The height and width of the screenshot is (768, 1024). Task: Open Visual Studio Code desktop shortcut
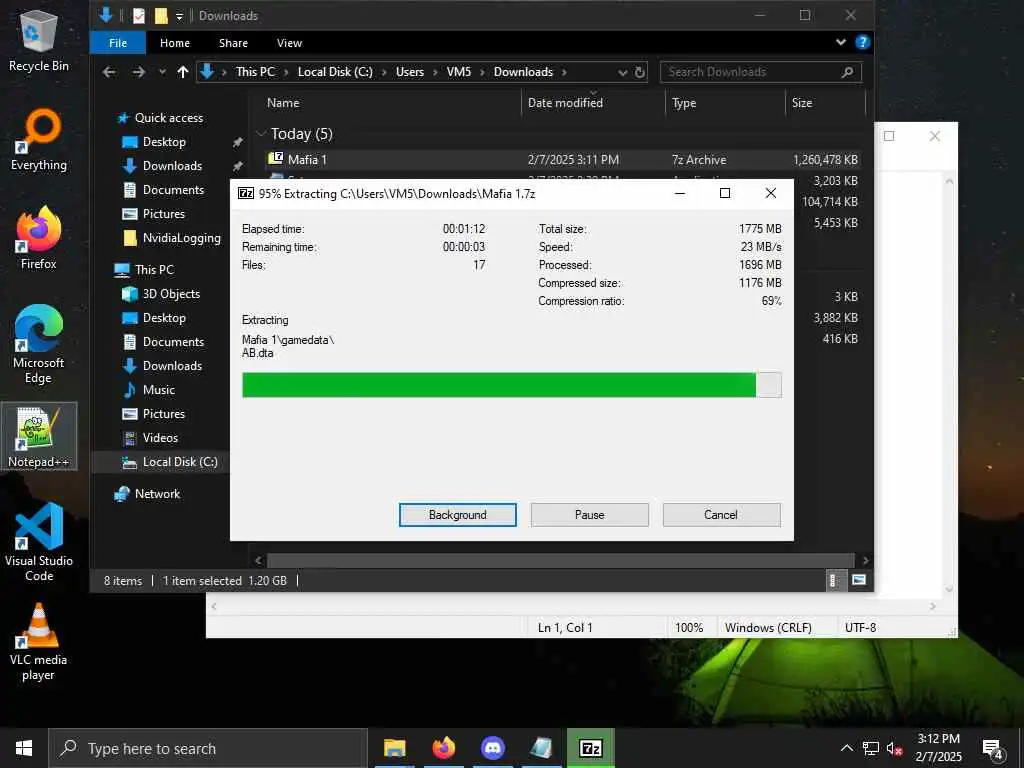click(39, 542)
